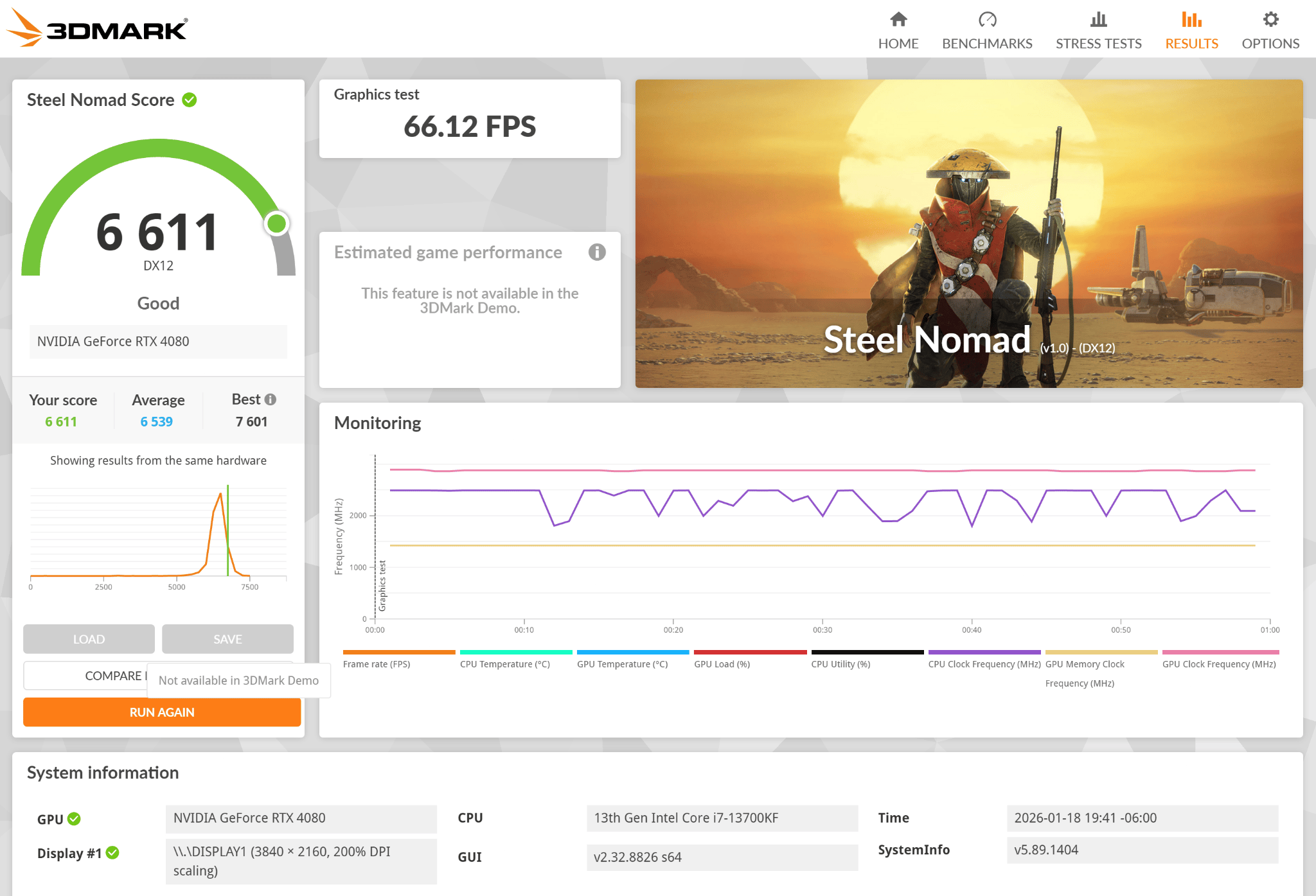Click the Run Again button
The image size is (1316, 896).
[162, 712]
